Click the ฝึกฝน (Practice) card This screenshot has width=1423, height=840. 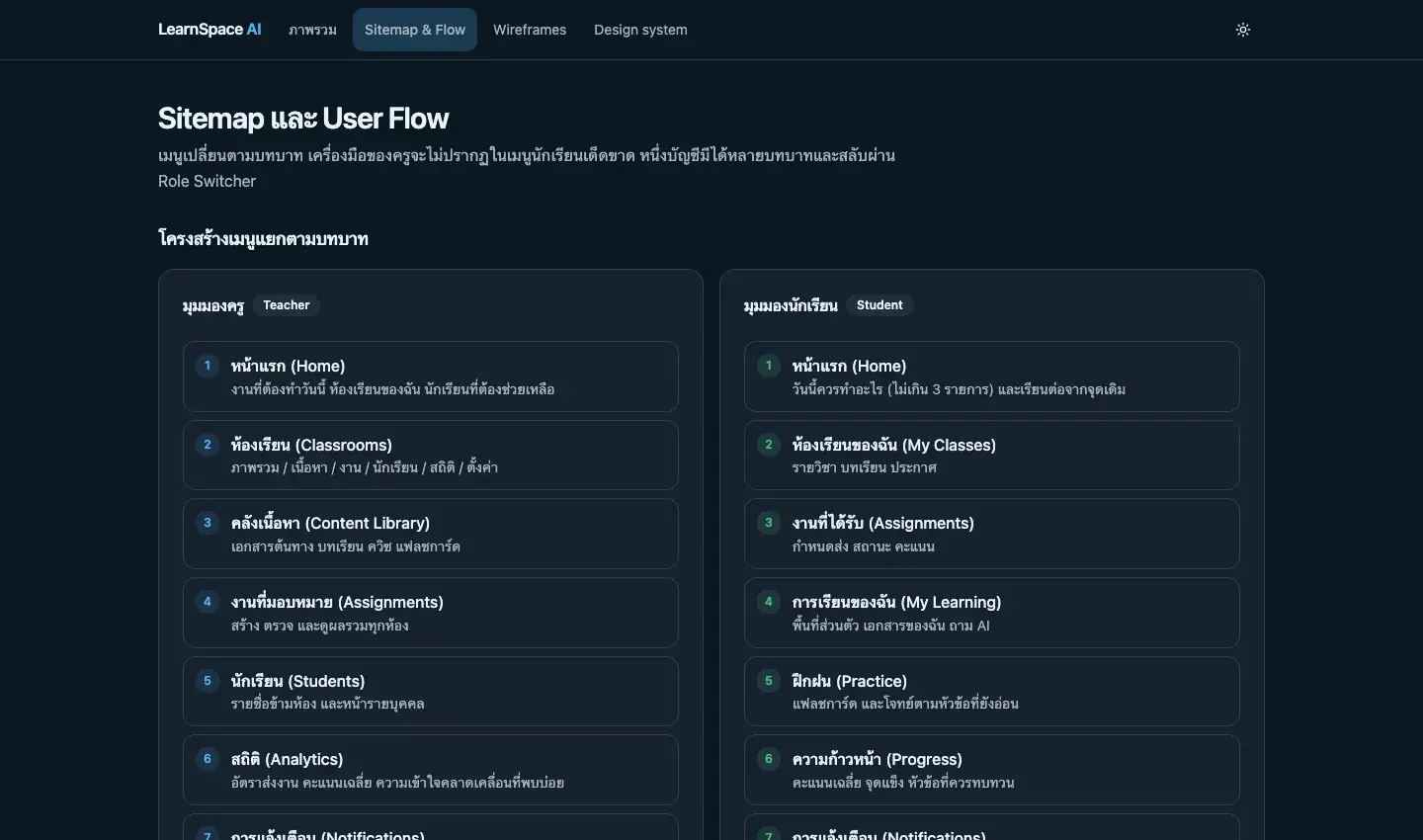coord(992,692)
